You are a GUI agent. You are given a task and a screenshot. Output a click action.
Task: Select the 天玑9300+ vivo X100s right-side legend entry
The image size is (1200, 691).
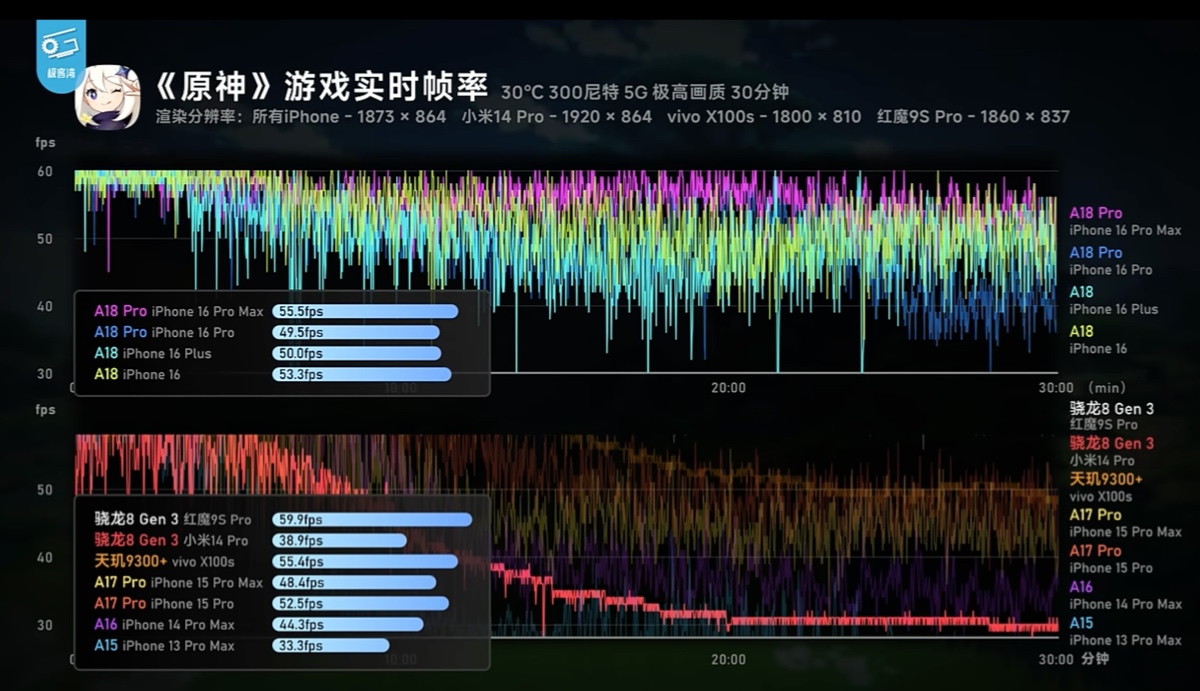click(x=1107, y=487)
